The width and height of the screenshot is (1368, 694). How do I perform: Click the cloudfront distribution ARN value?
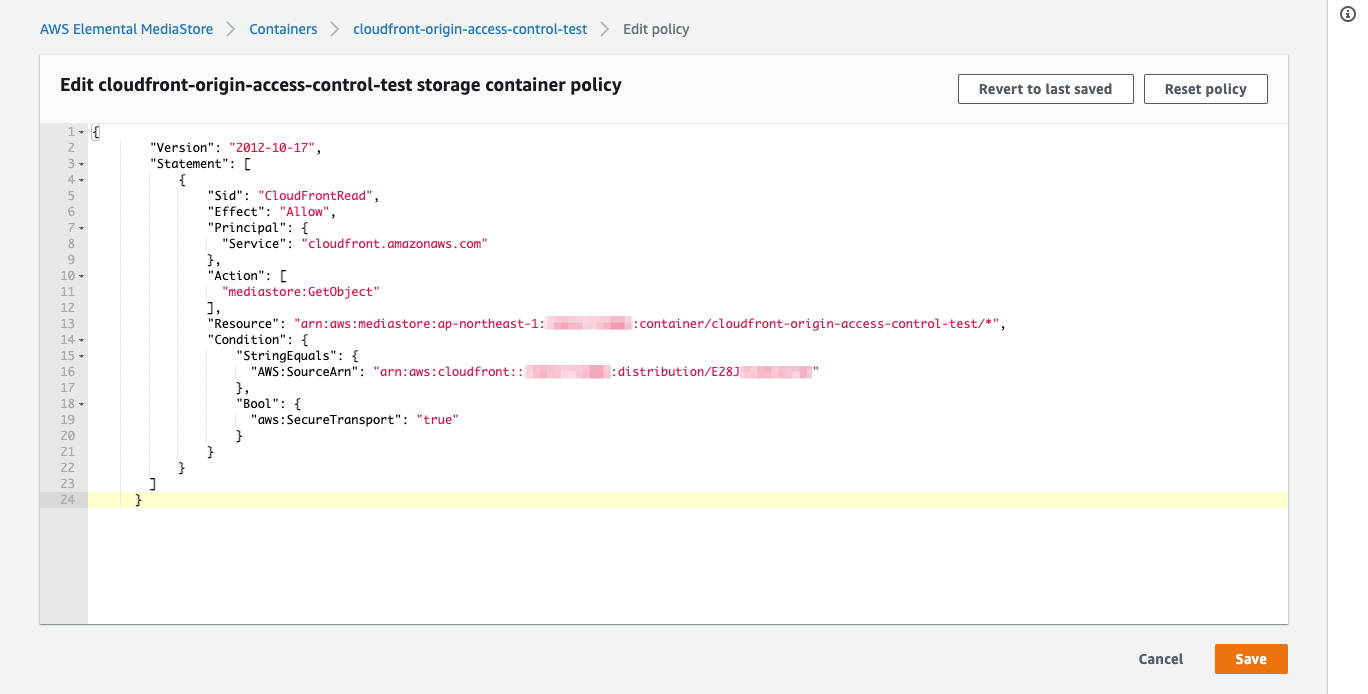click(x=596, y=372)
